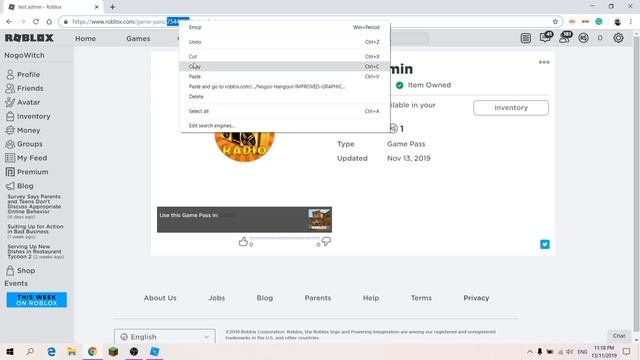Open File Explorer from the taskbar
This screenshot has width=640, height=360.
tap(72, 351)
